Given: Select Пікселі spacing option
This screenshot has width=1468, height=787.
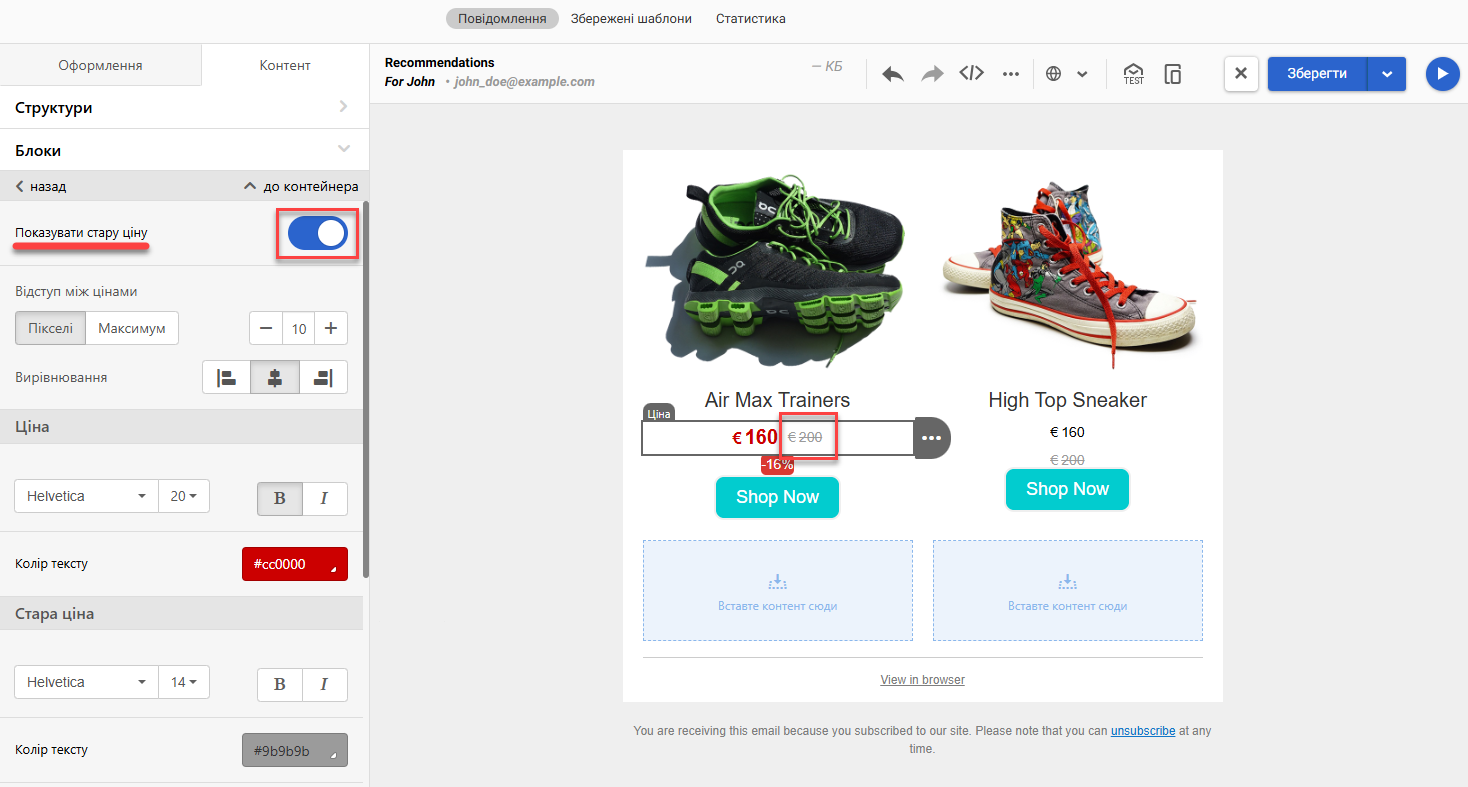Looking at the screenshot, I should 50,328.
